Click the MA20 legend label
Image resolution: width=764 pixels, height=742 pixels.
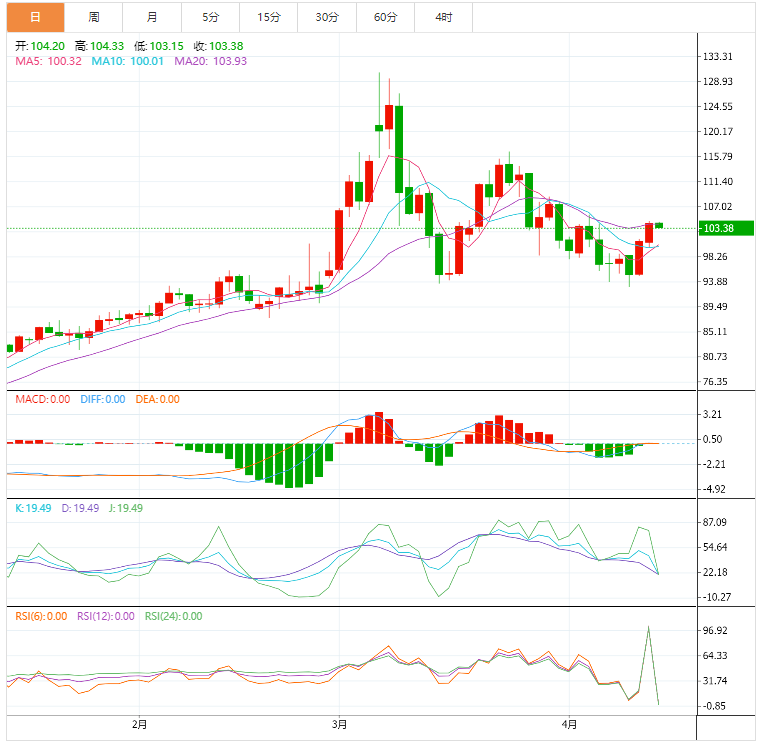[x=210, y=61]
